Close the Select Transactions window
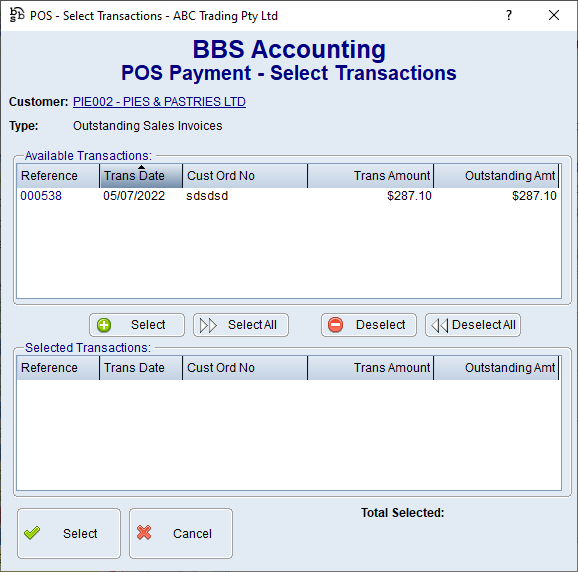This screenshot has width=578, height=572. coord(554,15)
